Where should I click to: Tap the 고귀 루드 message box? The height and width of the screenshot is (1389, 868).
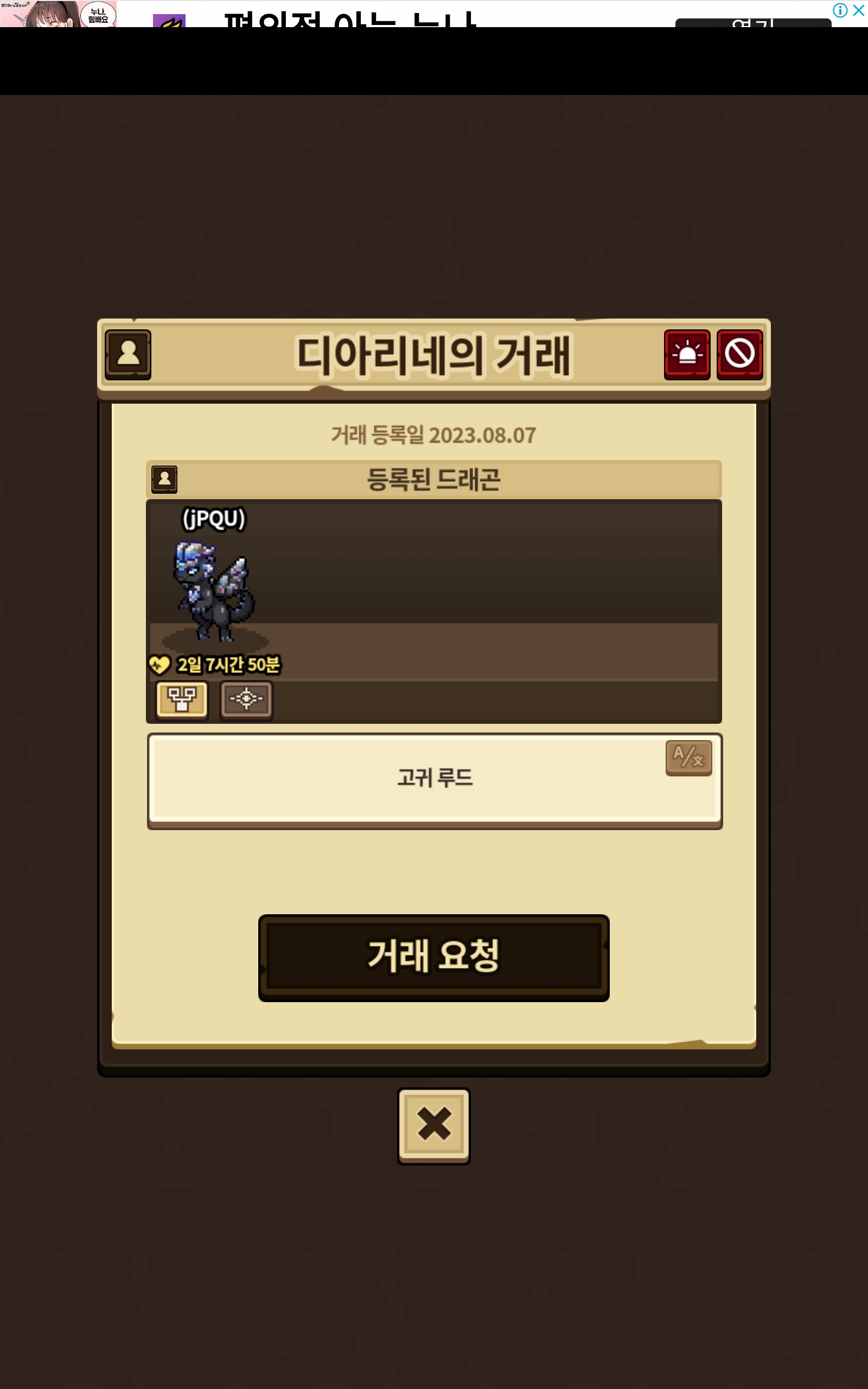[435, 781]
